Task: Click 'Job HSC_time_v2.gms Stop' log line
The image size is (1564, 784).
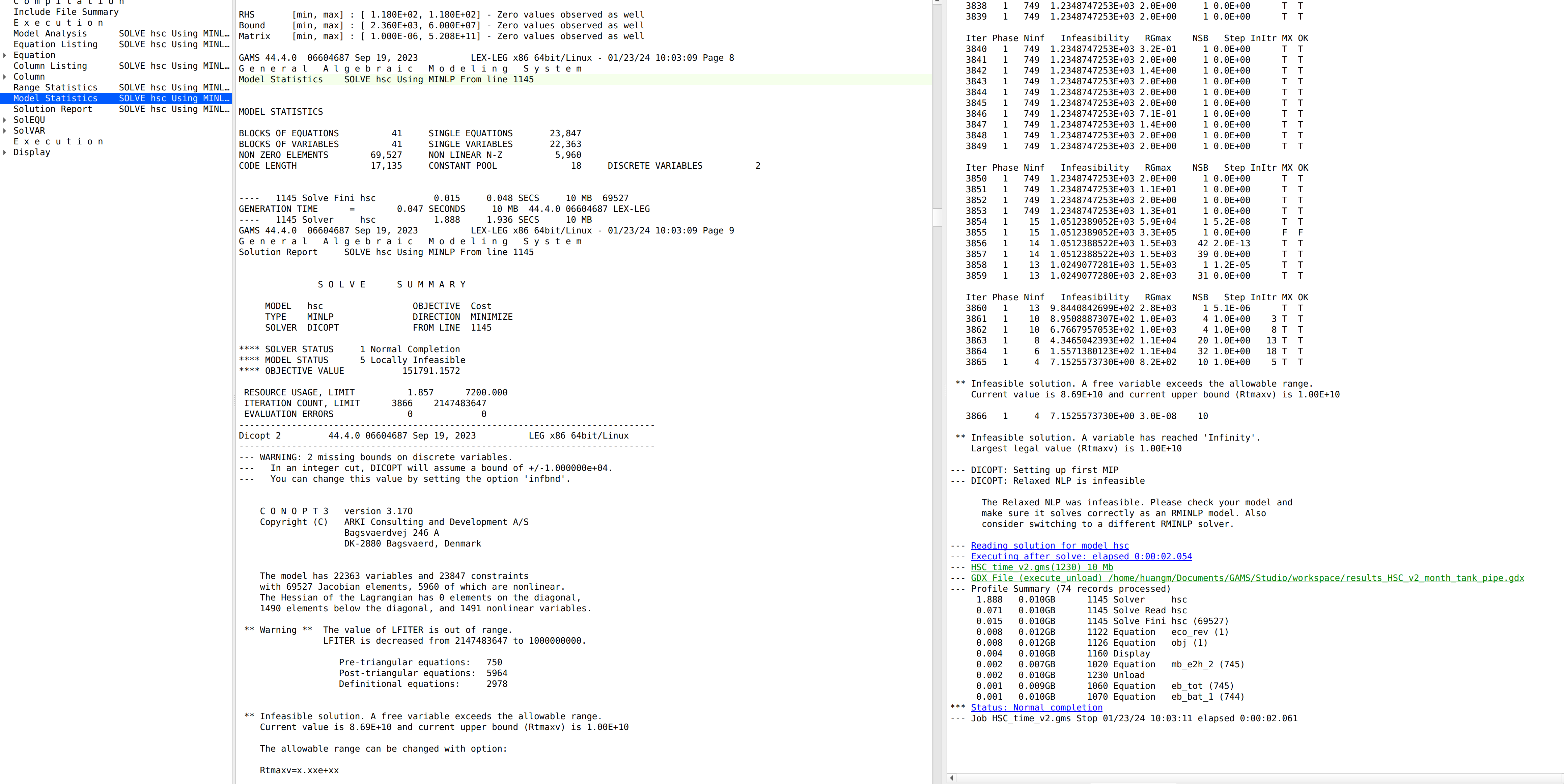Action: [1124, 719]
